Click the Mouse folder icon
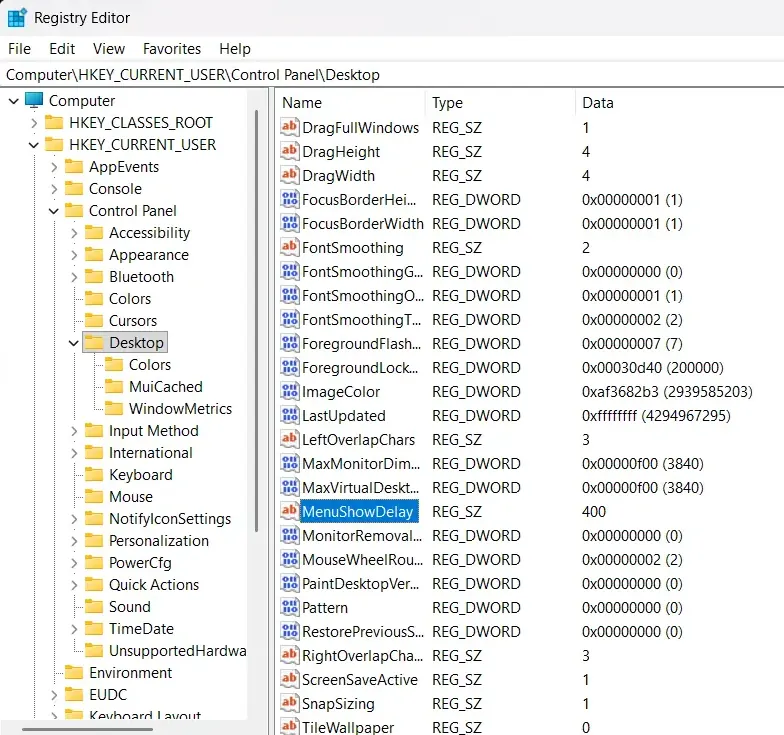 94,496
